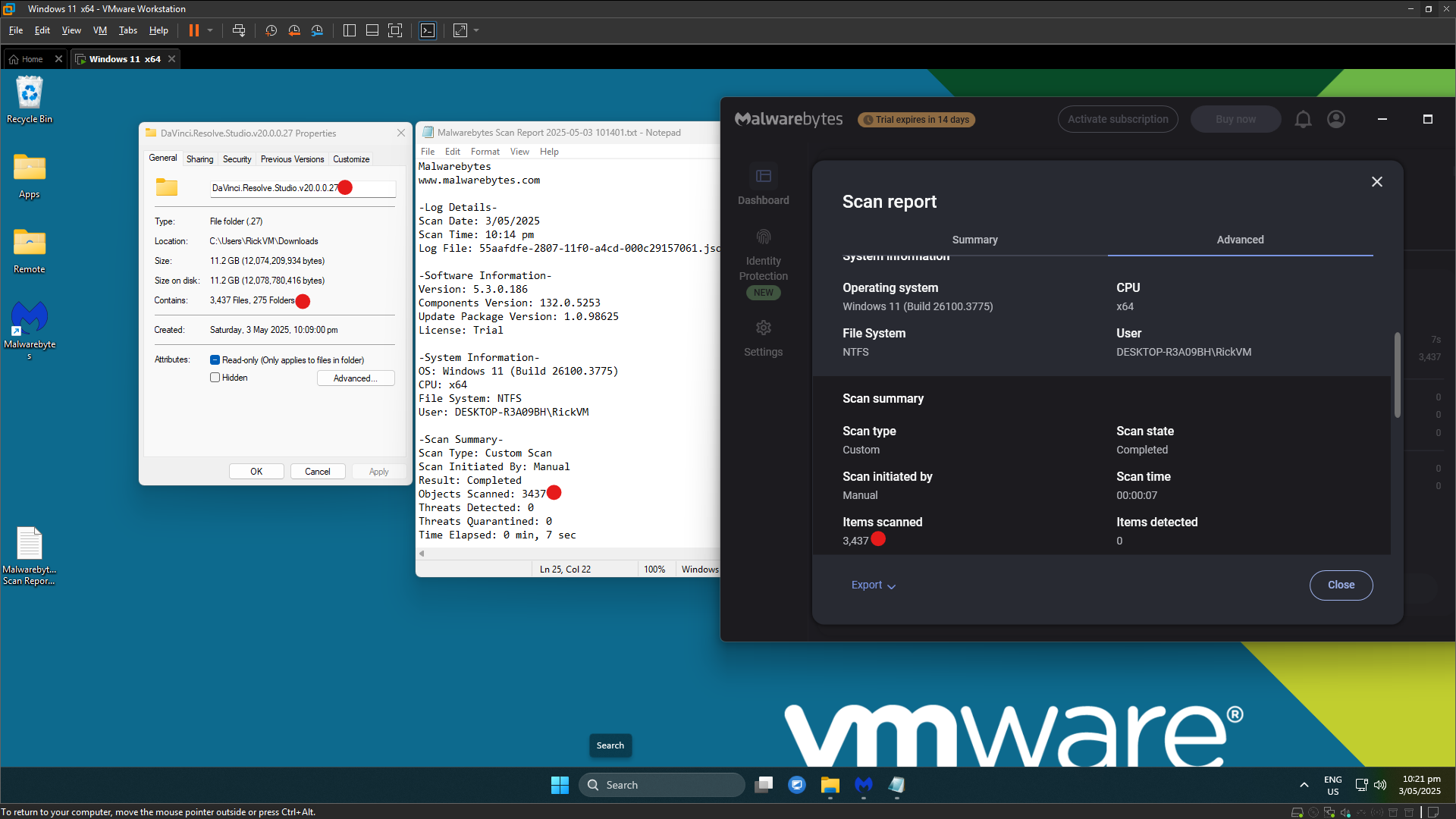Take a snapshot of this virtual machine

pyautogui.click(x=271, y=30)
